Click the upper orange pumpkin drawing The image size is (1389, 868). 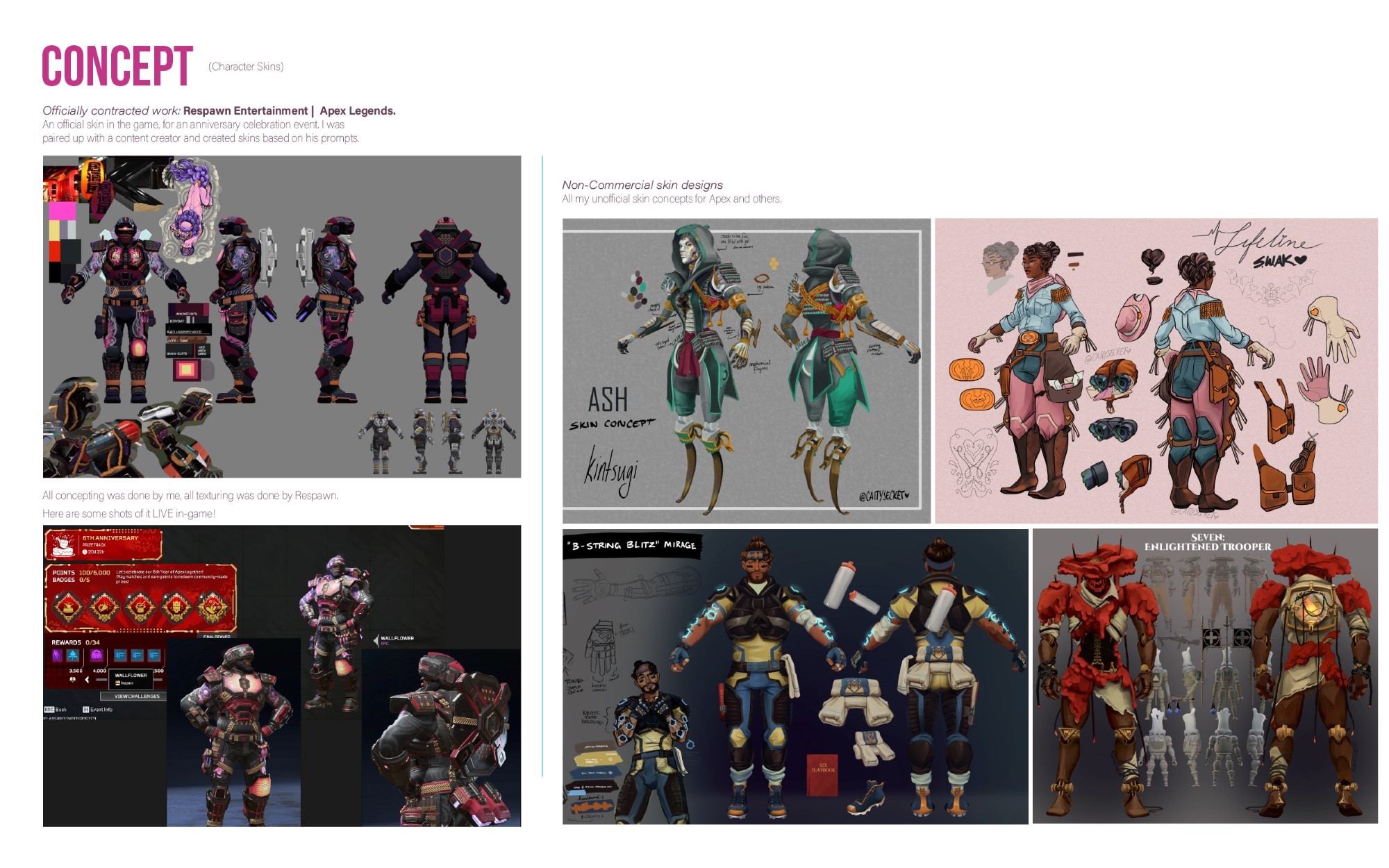pos(967,369)
